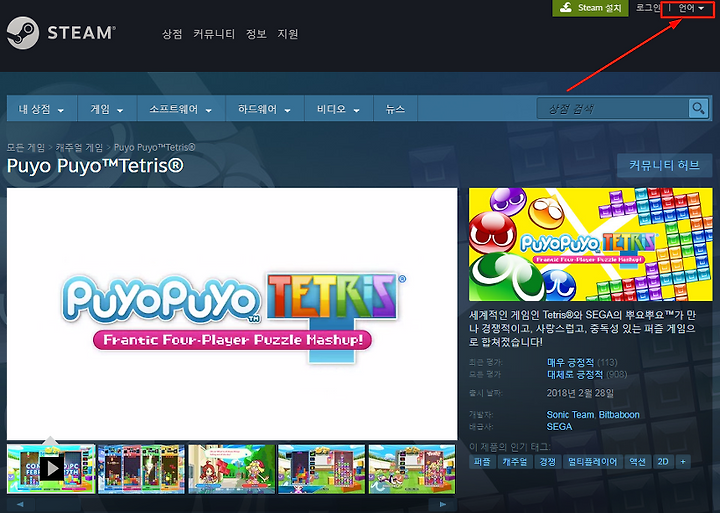Open the 뉴스 tab
This screenshot has height=513, width=720.
pos(395,109)
